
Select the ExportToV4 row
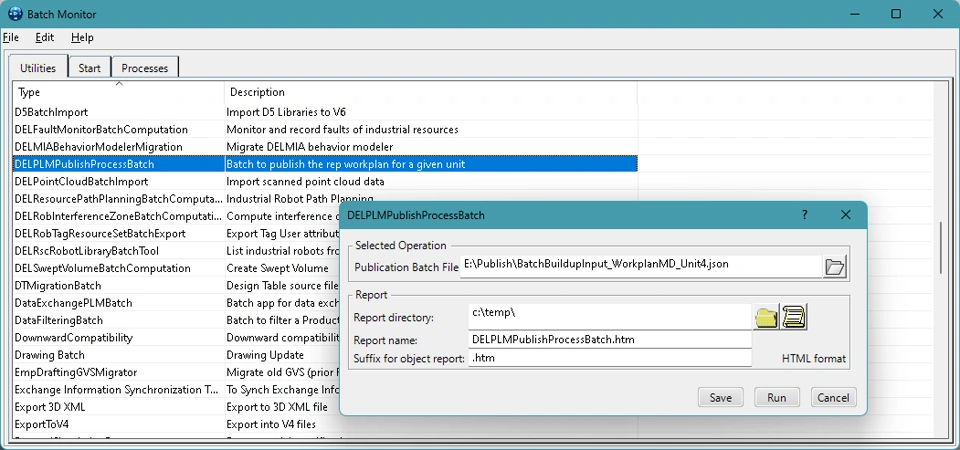pos(119,424)
